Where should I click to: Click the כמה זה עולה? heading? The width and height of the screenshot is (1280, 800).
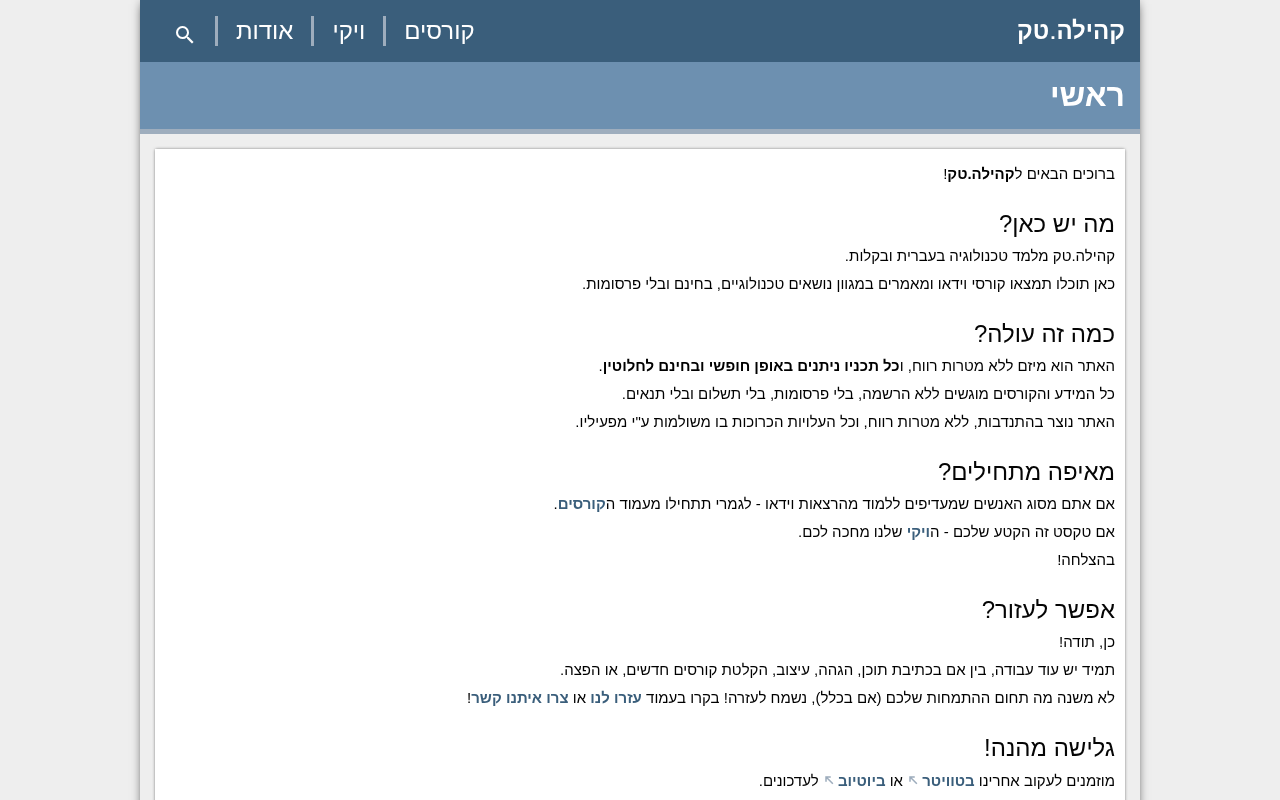[1045, 333]
